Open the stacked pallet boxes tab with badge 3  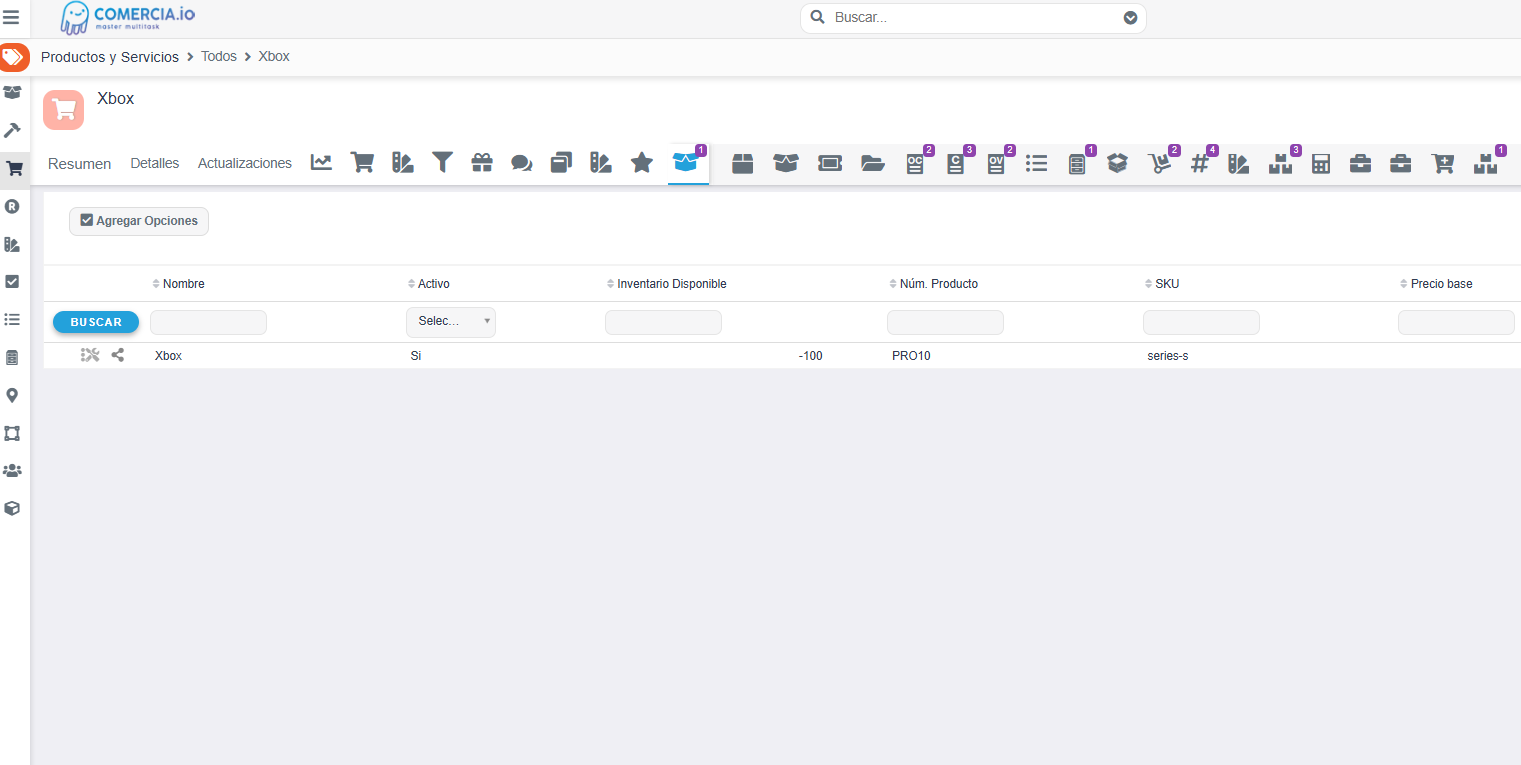tap(1281, 163)
